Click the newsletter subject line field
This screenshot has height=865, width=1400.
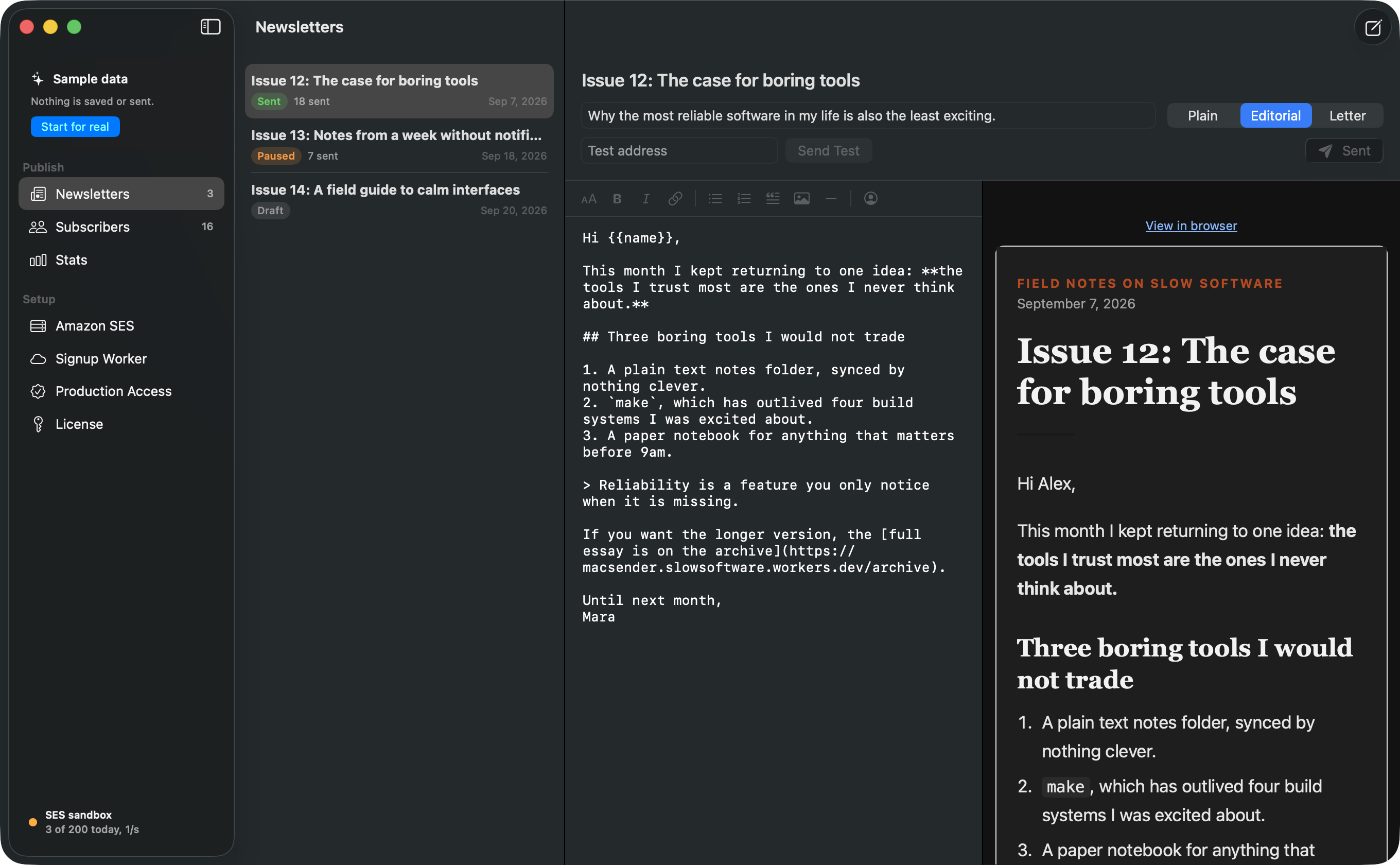pos(868,115)
